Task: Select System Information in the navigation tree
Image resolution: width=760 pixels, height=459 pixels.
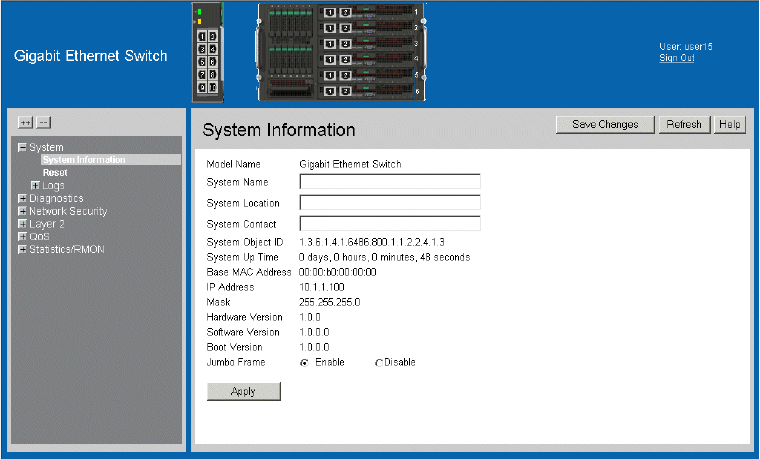Action: click(x=84, y=160)
